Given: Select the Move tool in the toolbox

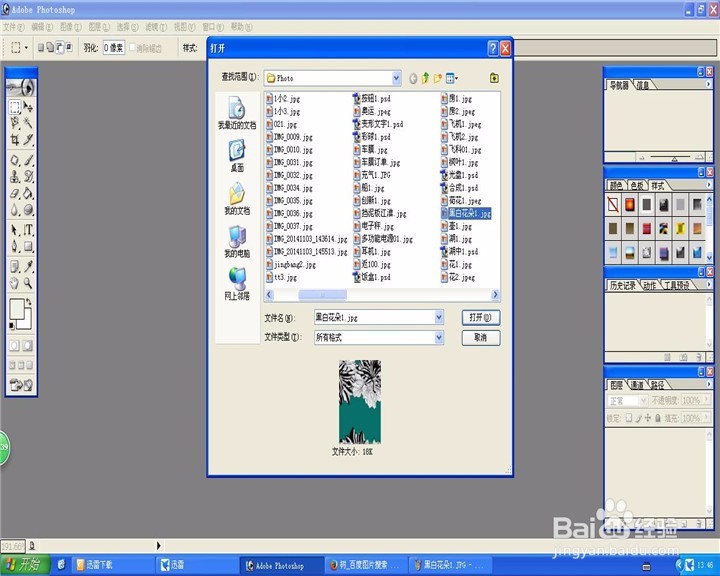Looking at the screenshot, I should 28,107.
